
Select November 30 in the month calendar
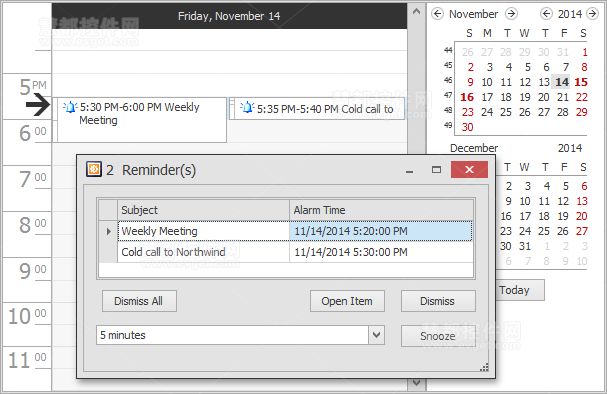coord(467,127)
